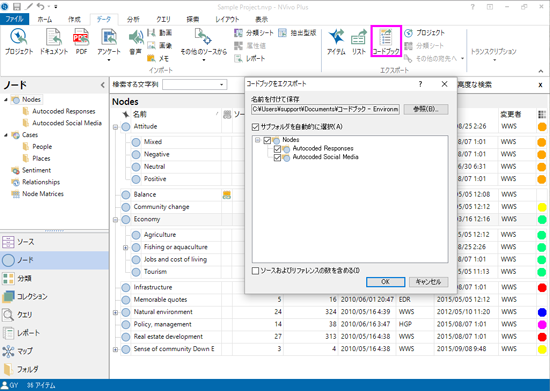This screenshot has width=550, height=391.
Task: Click the dialog help question mark
Action: (x=420, y=84)
